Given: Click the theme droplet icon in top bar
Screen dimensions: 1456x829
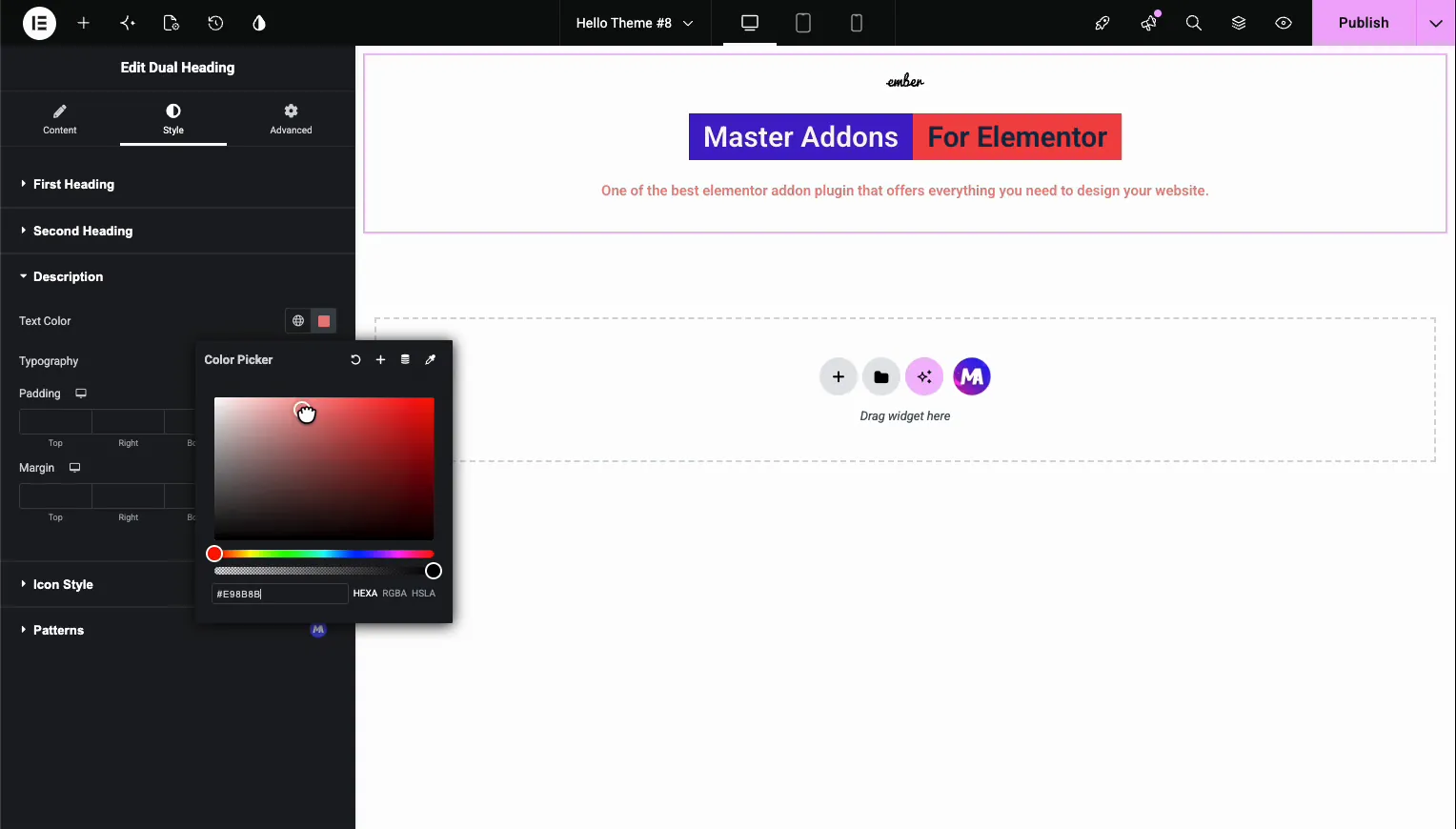Looking at the screenshot, I should (259, 23).
